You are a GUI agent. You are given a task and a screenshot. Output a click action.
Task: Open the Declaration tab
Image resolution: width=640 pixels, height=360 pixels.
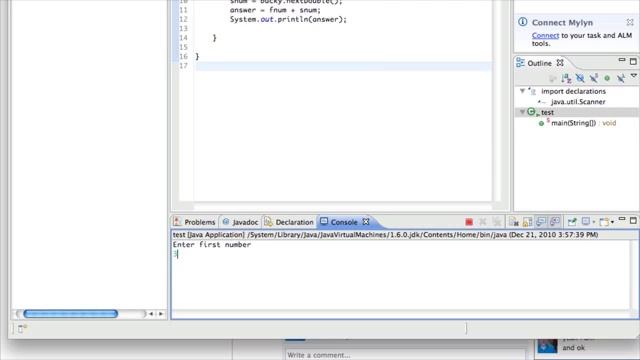coord(289,222)
